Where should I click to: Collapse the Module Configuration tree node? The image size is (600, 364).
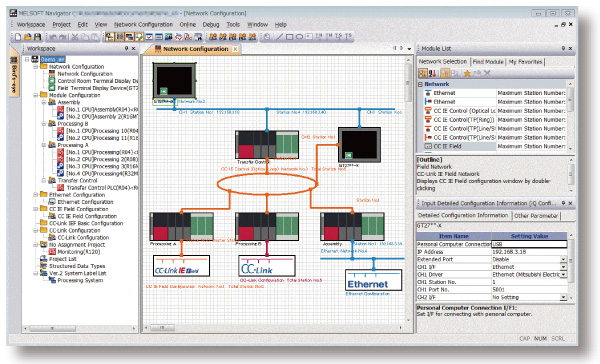click(x=36, y=95)
